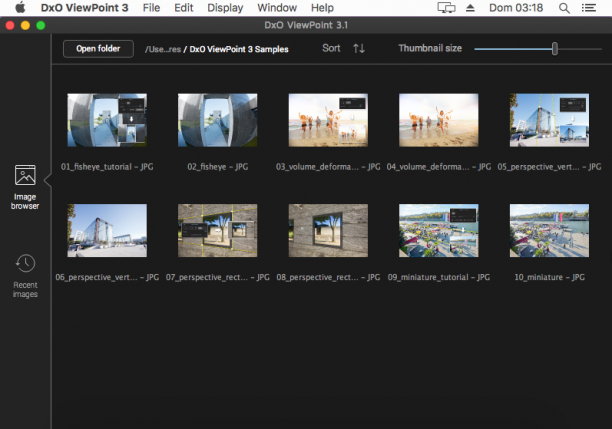
Task: Select the 08_perspective_rect thumbnail
Action: coord(328,230)
